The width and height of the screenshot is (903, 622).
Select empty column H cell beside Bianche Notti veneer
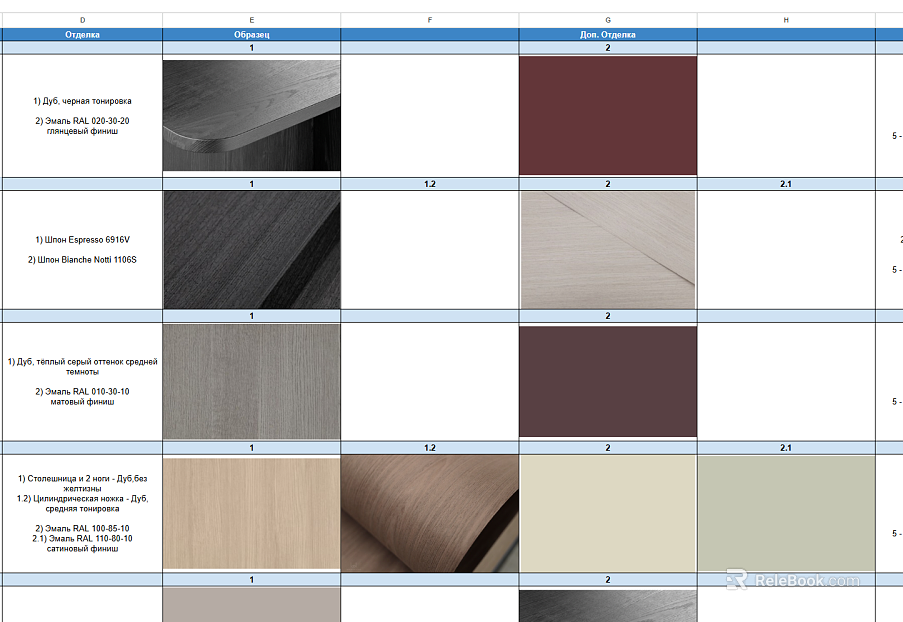point(786,250)
